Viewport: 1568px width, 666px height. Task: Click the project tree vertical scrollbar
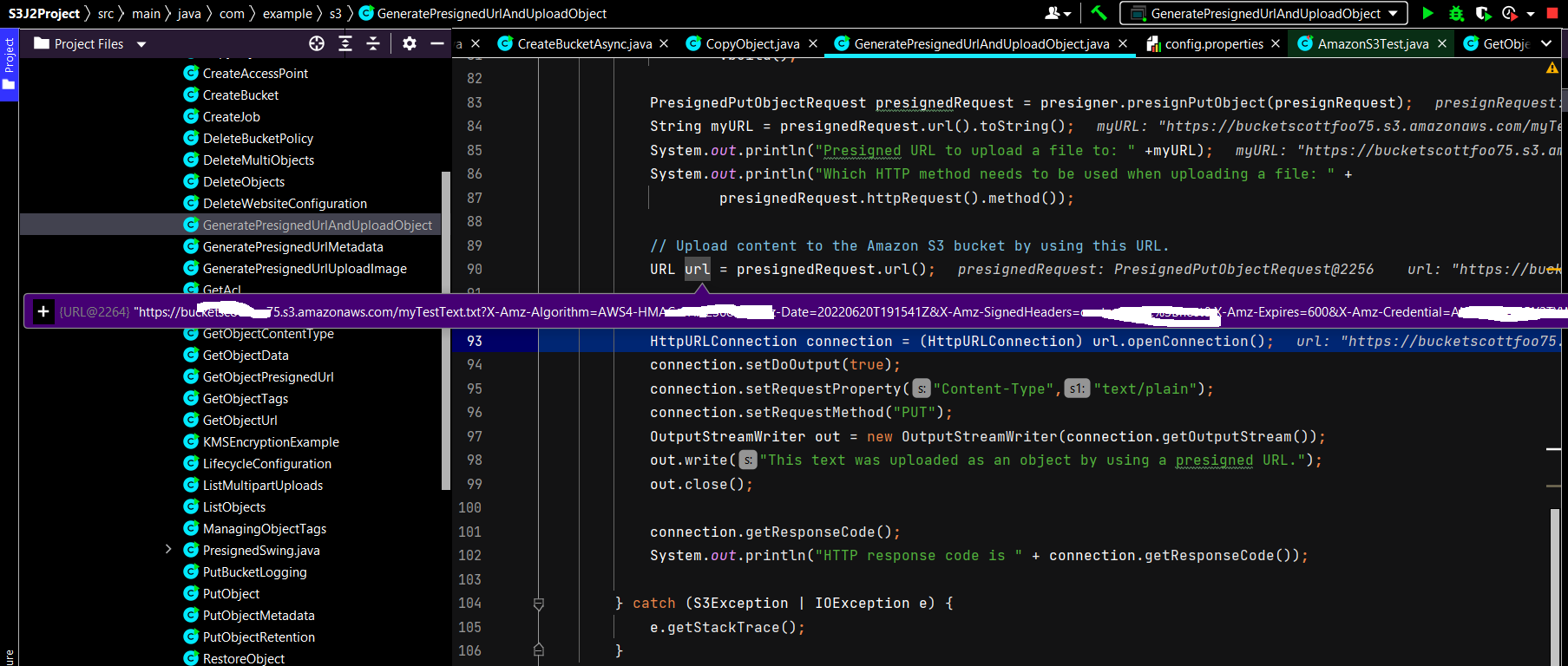tap(446, 330)
